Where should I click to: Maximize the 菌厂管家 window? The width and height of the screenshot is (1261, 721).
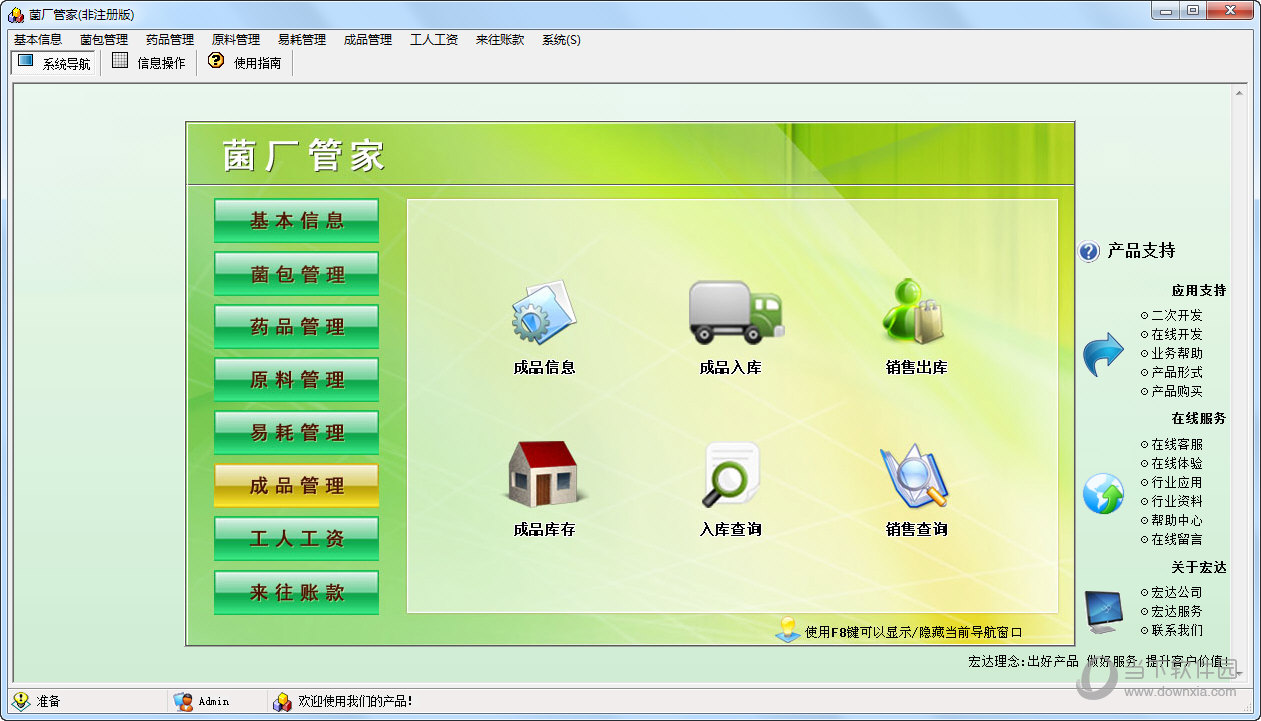1192,11
